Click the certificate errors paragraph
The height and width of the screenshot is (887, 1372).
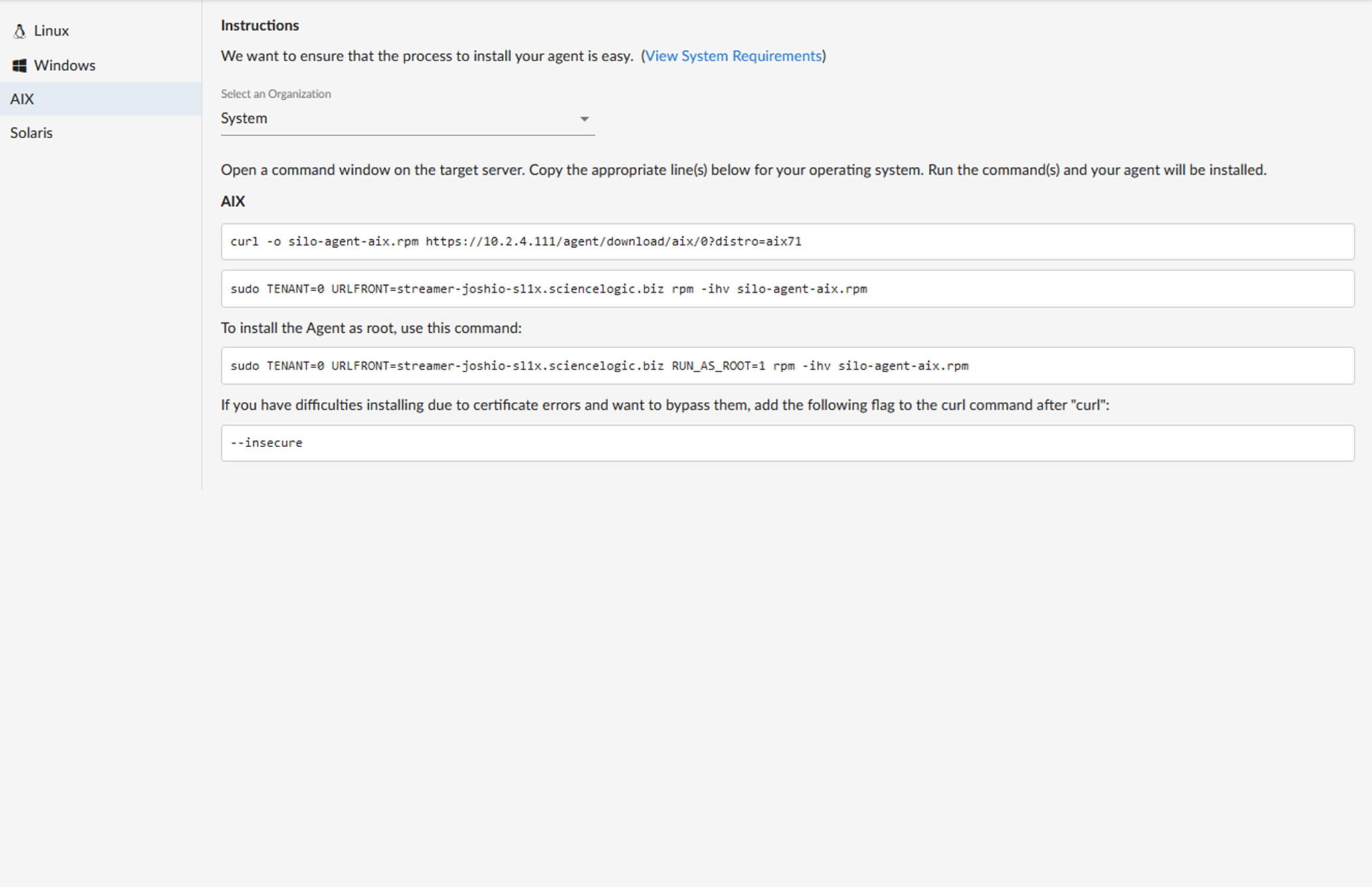click(664, 405)
